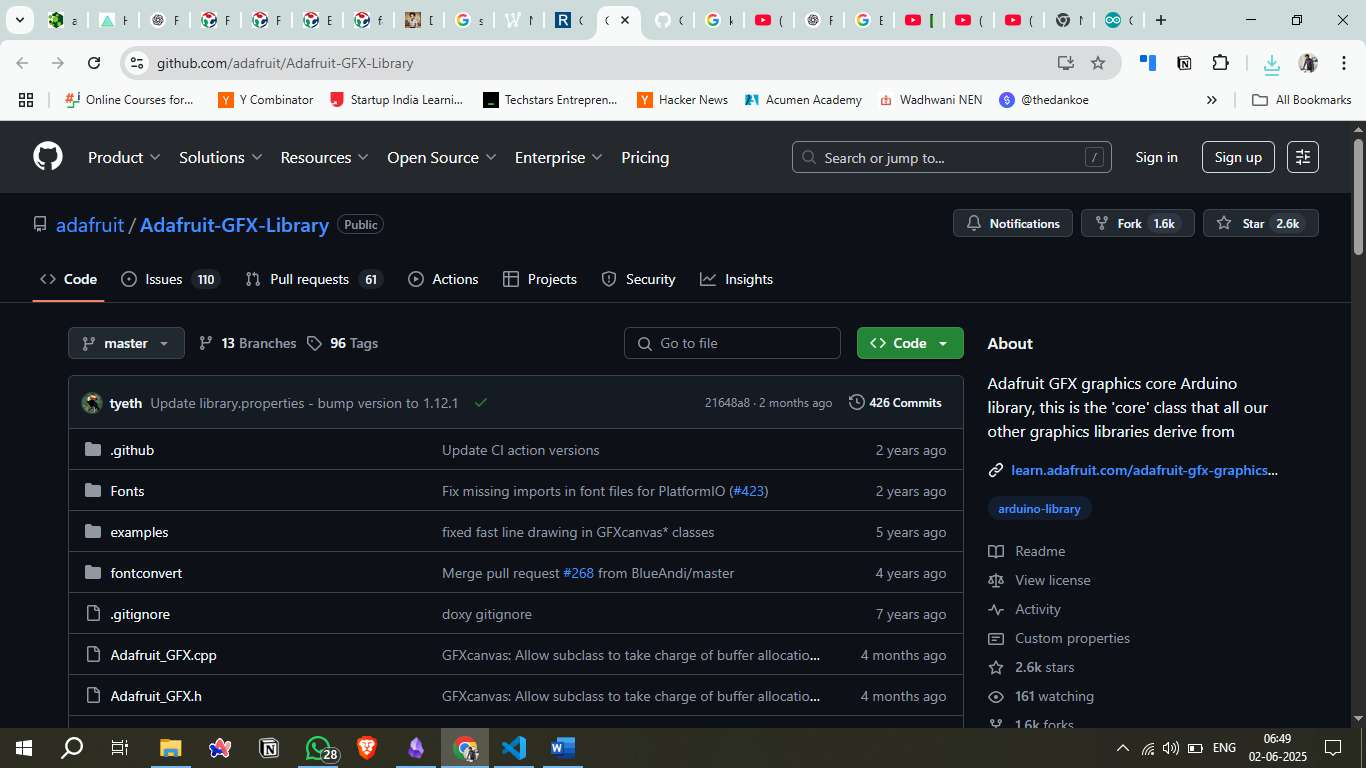Expand the Open Source menu
Image resolution: width=1366 pixels, height=768 pixels.
(441, 157)
